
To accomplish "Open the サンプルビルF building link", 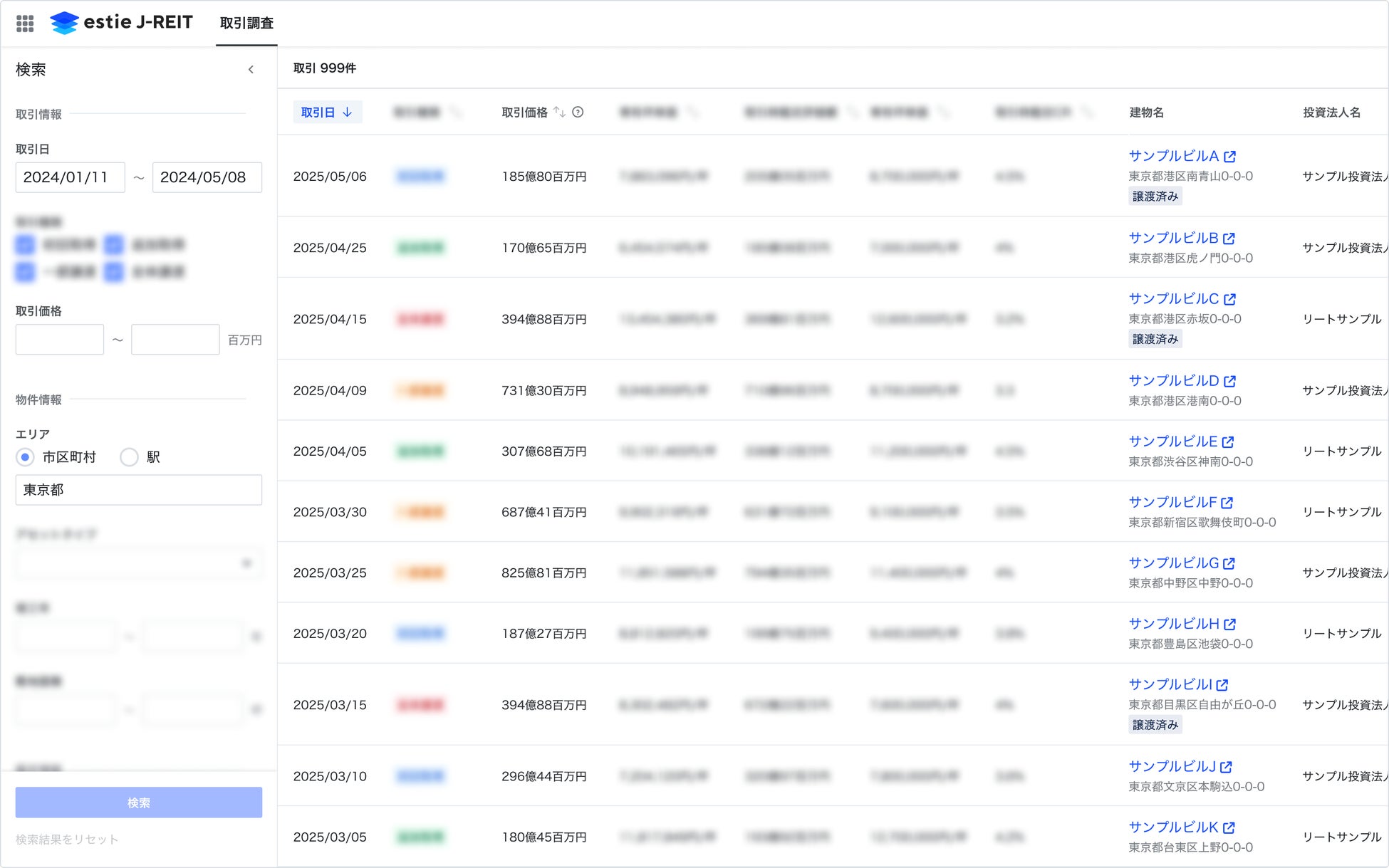I will [1172, 503].
